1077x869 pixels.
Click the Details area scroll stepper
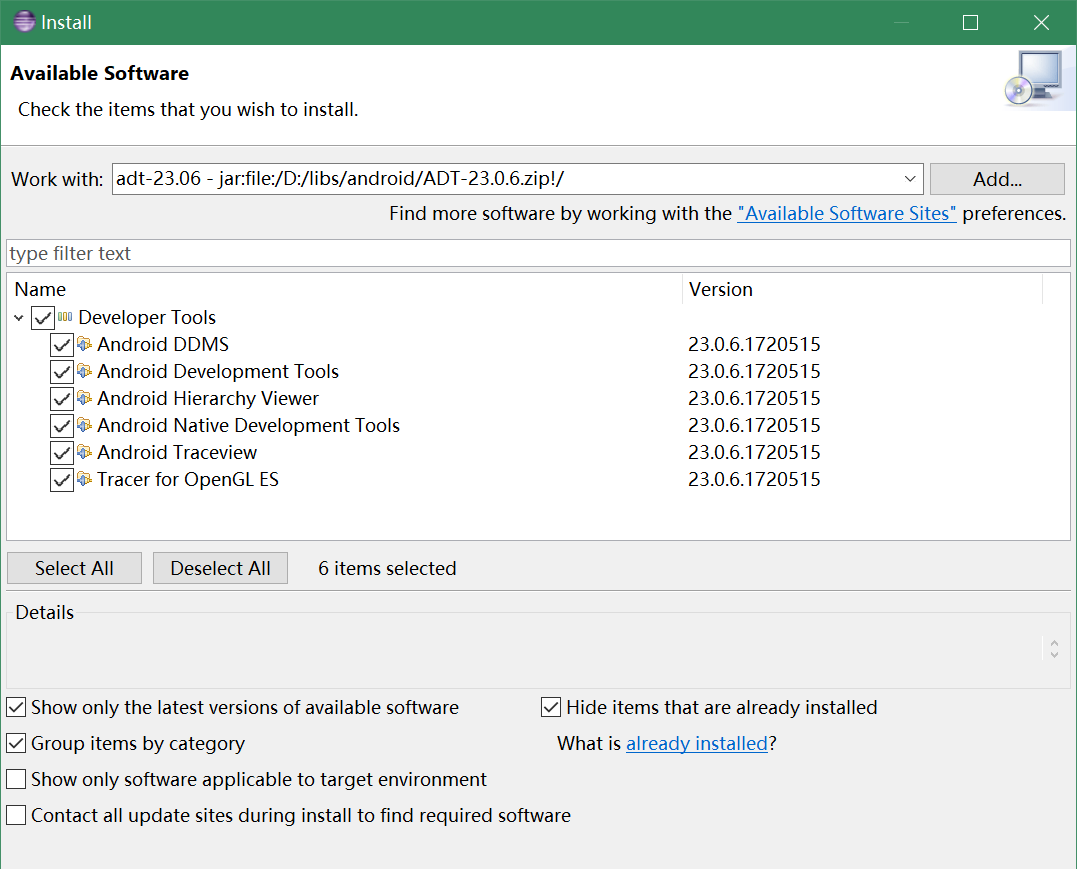pos(1054,649)
